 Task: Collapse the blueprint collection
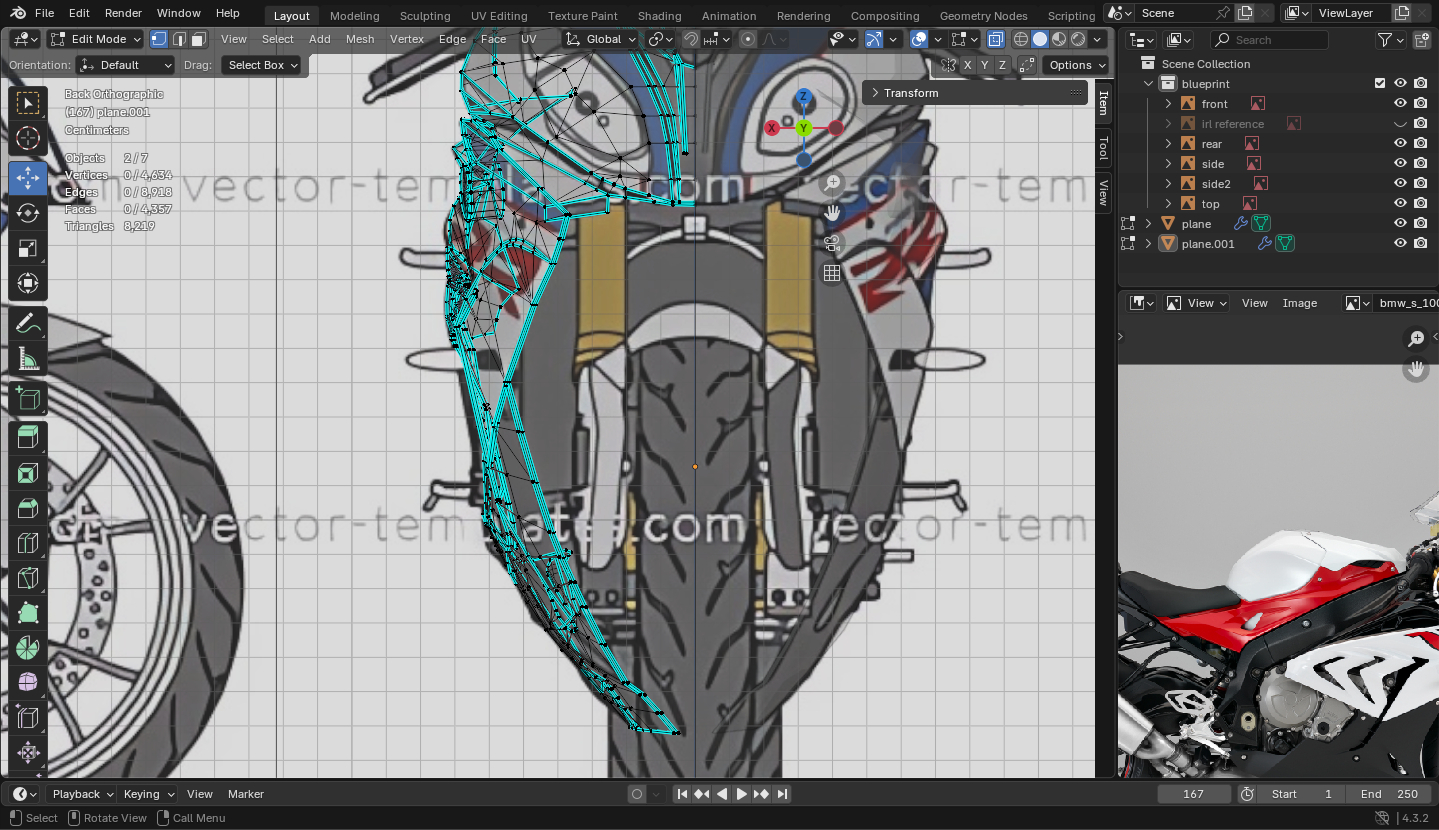[x=1149, y=84]
